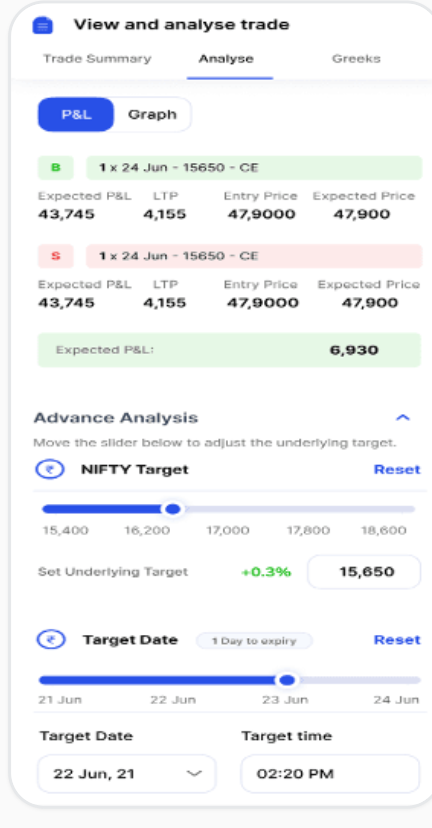Open the Trade Summary tab
432x828 pixels.
(x=97, y=59)
